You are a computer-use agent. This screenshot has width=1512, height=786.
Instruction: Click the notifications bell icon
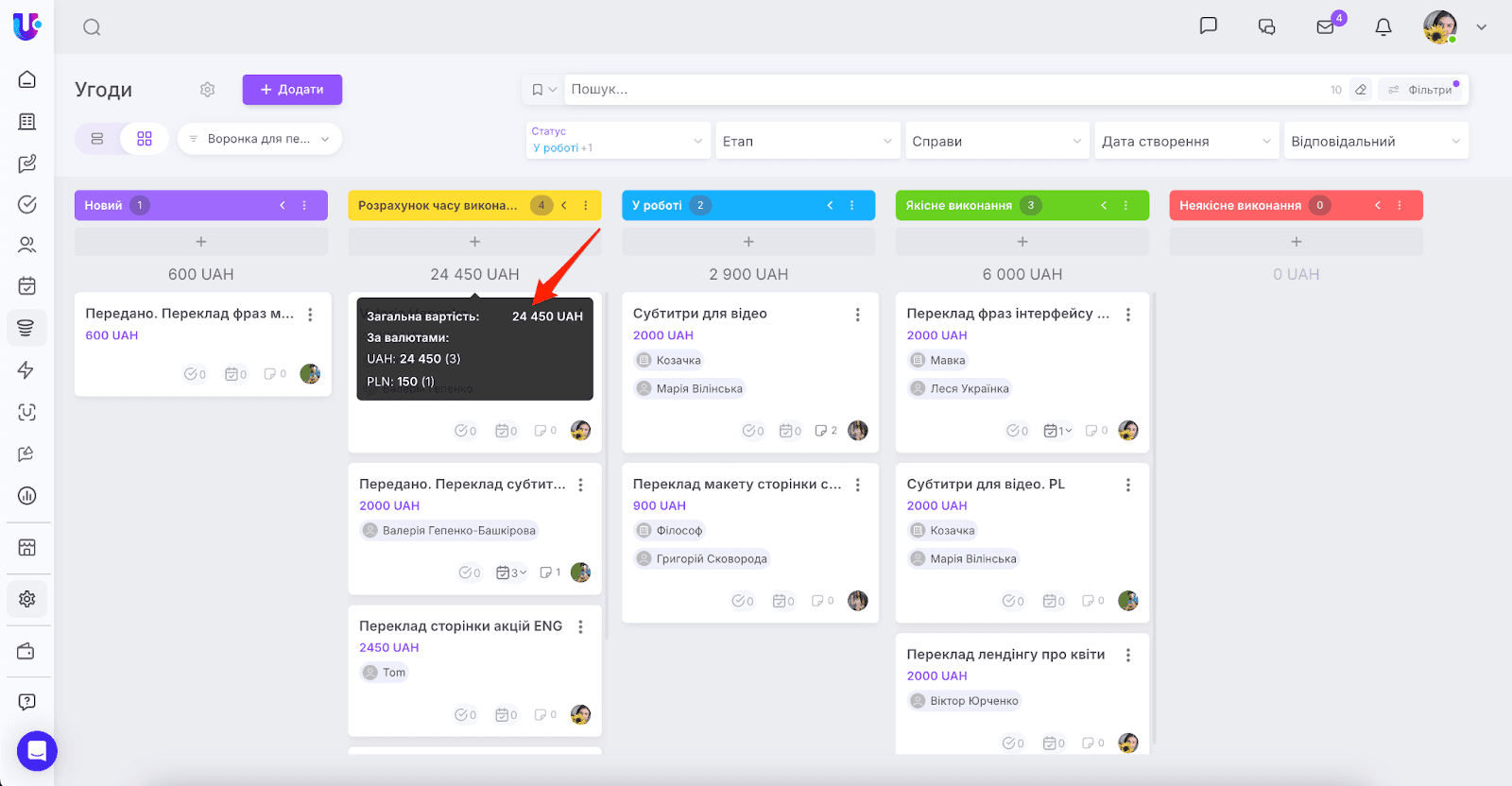[x=1383, y=26]
